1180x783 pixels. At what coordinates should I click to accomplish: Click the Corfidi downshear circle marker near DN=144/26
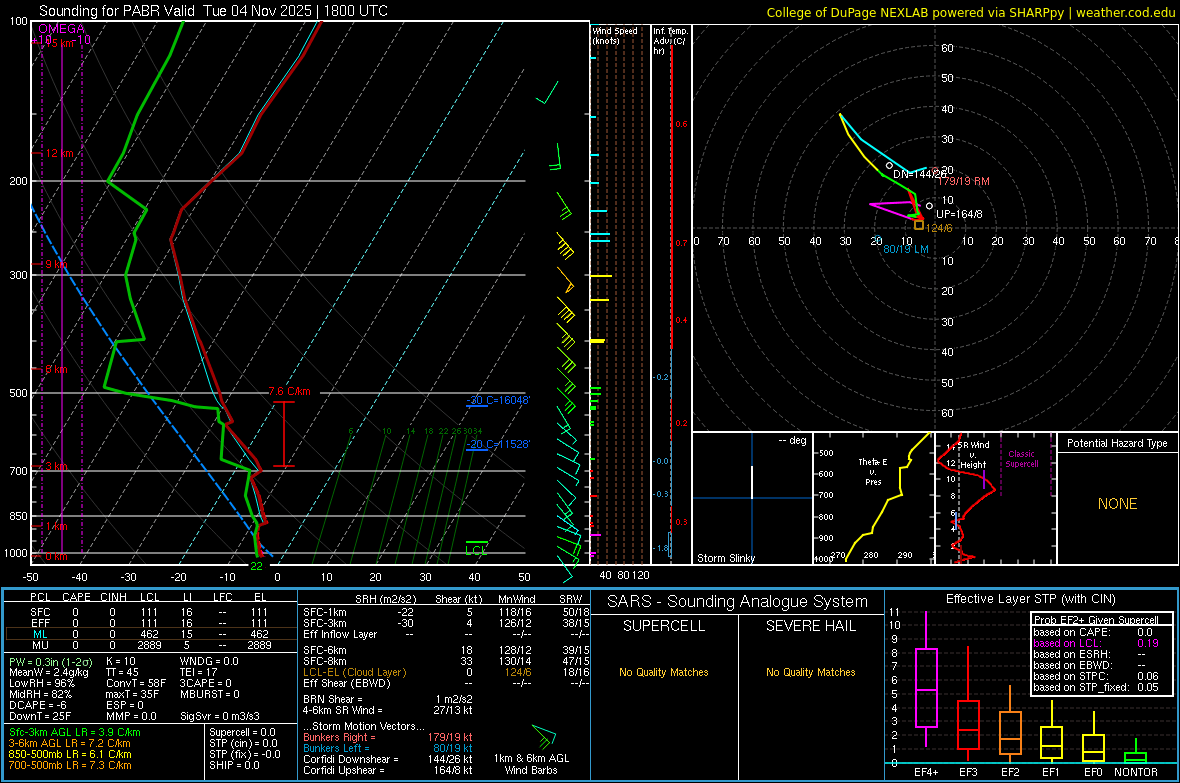[x=890, y=166]
